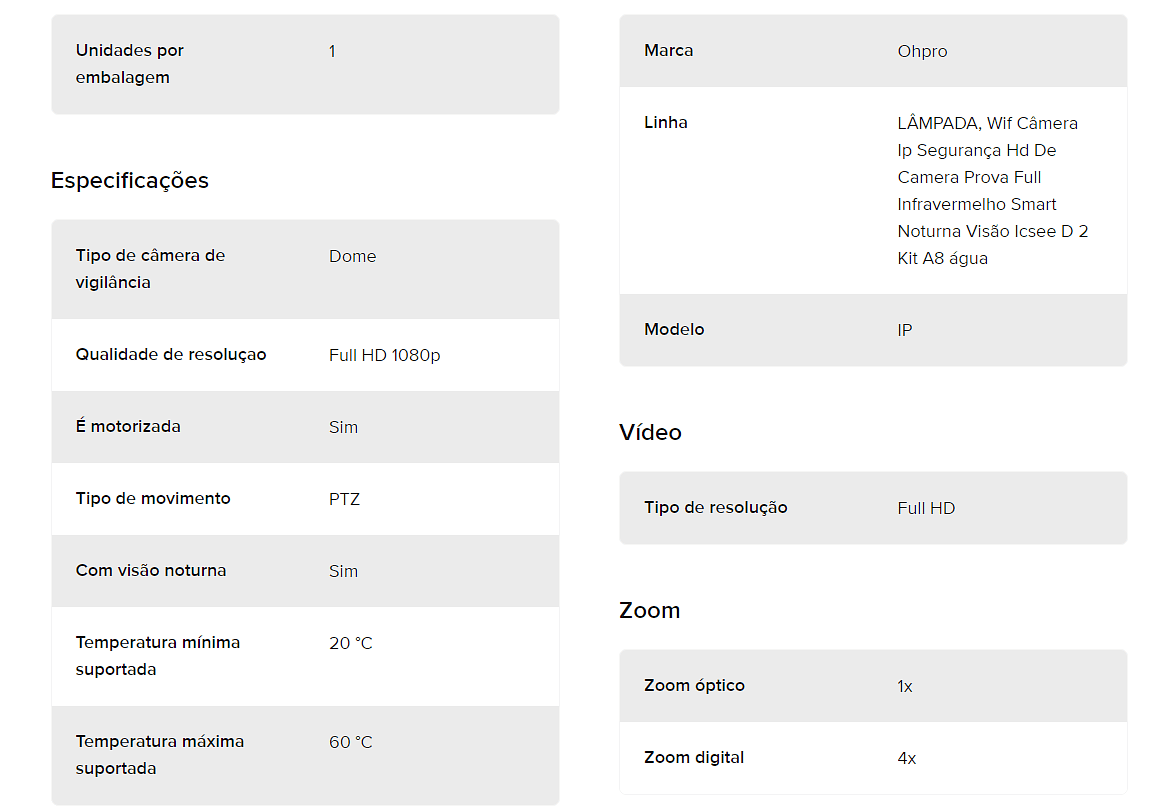Image resolution: width=1165 pixels, height=807 pixels.
Task: Select the Temperatura máxima suportada label
Action: [160, 755]
